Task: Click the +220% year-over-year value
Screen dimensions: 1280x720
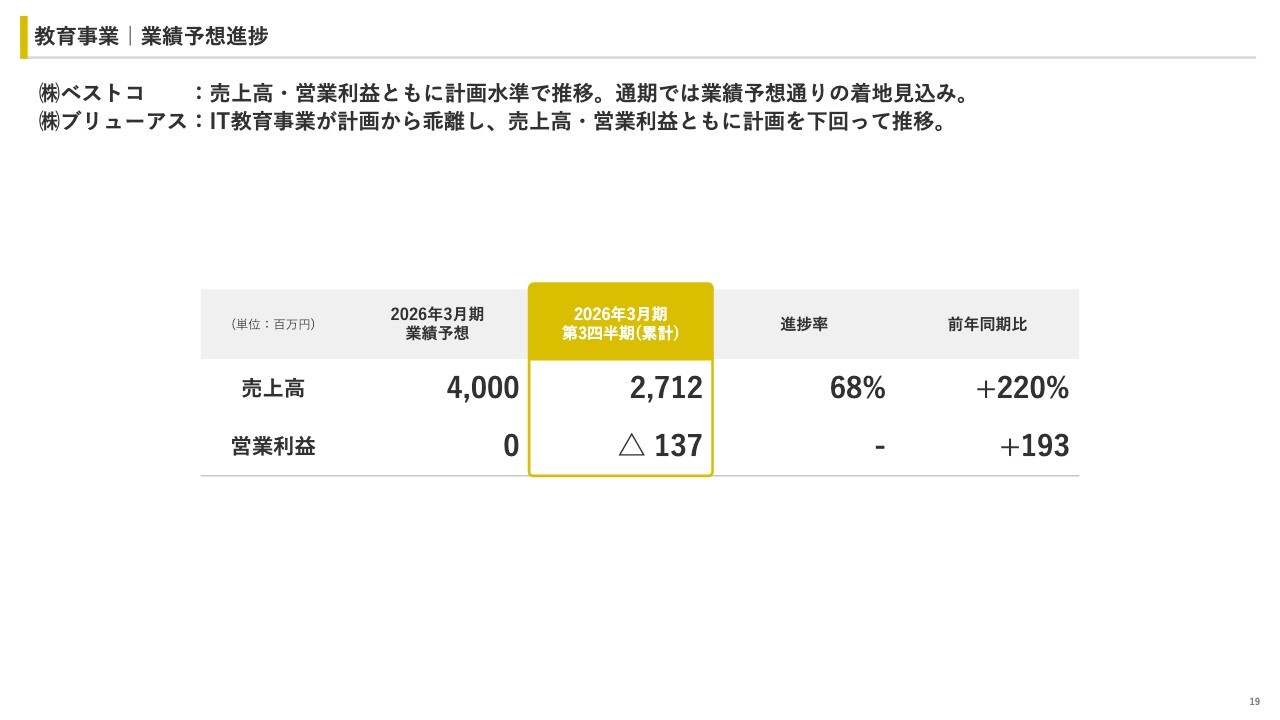Action: (x=1022, y=388)
